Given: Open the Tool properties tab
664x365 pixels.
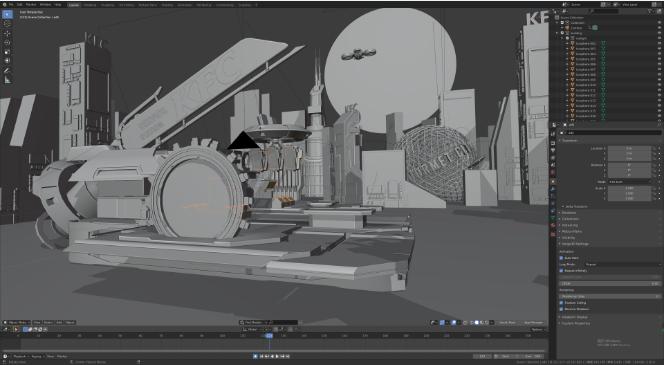Looking at the screenshot, I should point(553,134).
